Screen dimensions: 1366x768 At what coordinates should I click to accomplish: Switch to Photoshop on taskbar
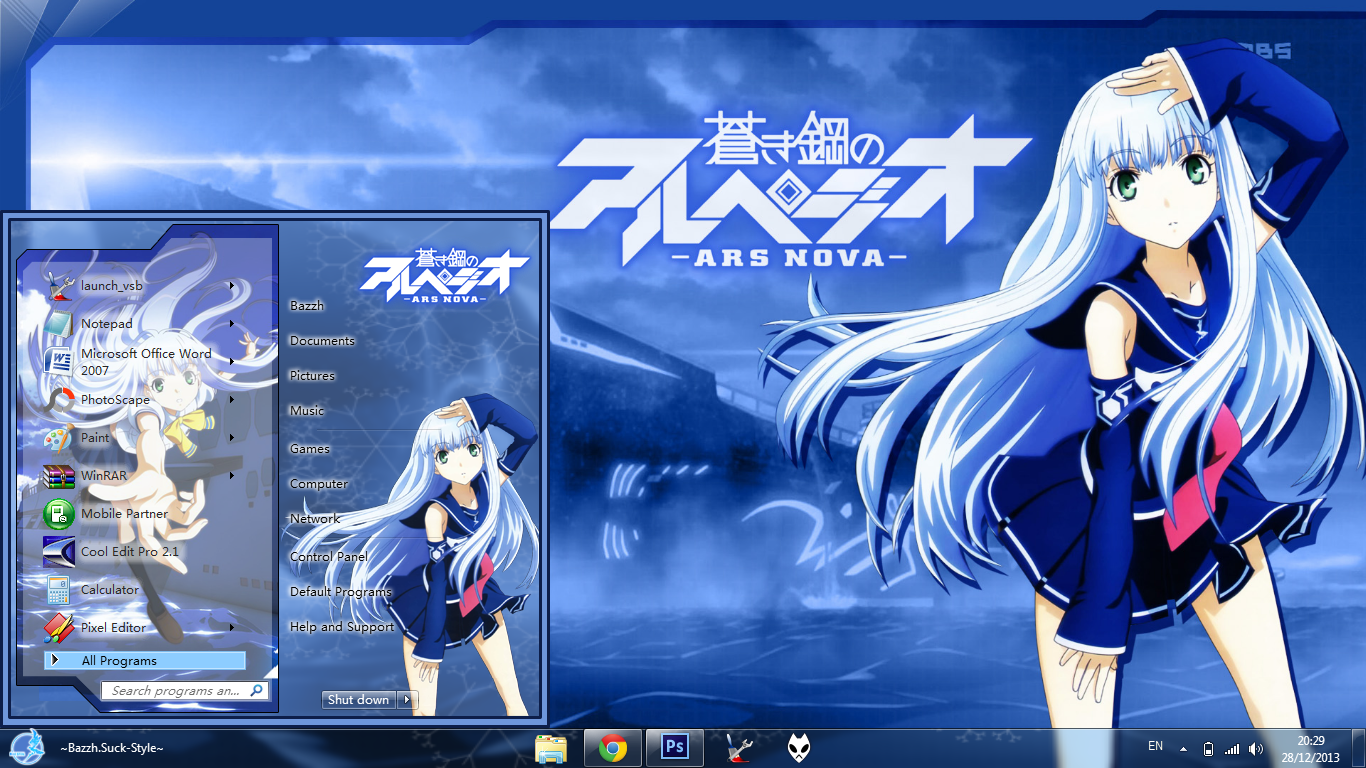(675, 747)
